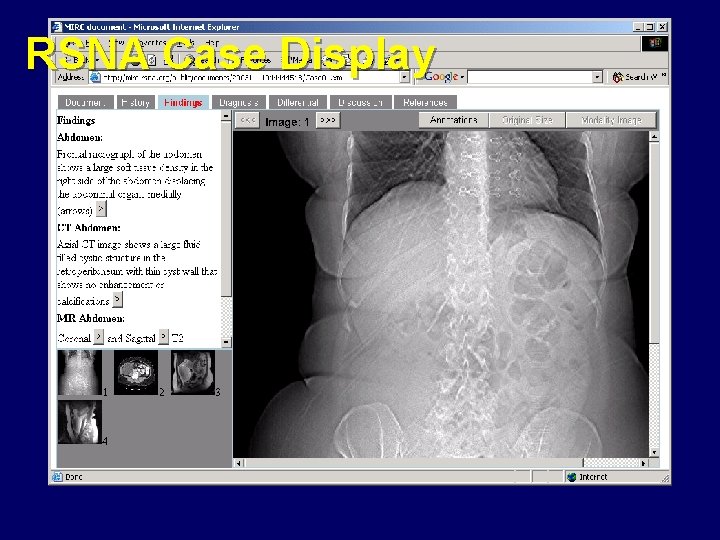Viewport: 720px width, 540px height.
Task: Click the image viewer horizontal scroll right arrow
Action: [x=644, y=463]
